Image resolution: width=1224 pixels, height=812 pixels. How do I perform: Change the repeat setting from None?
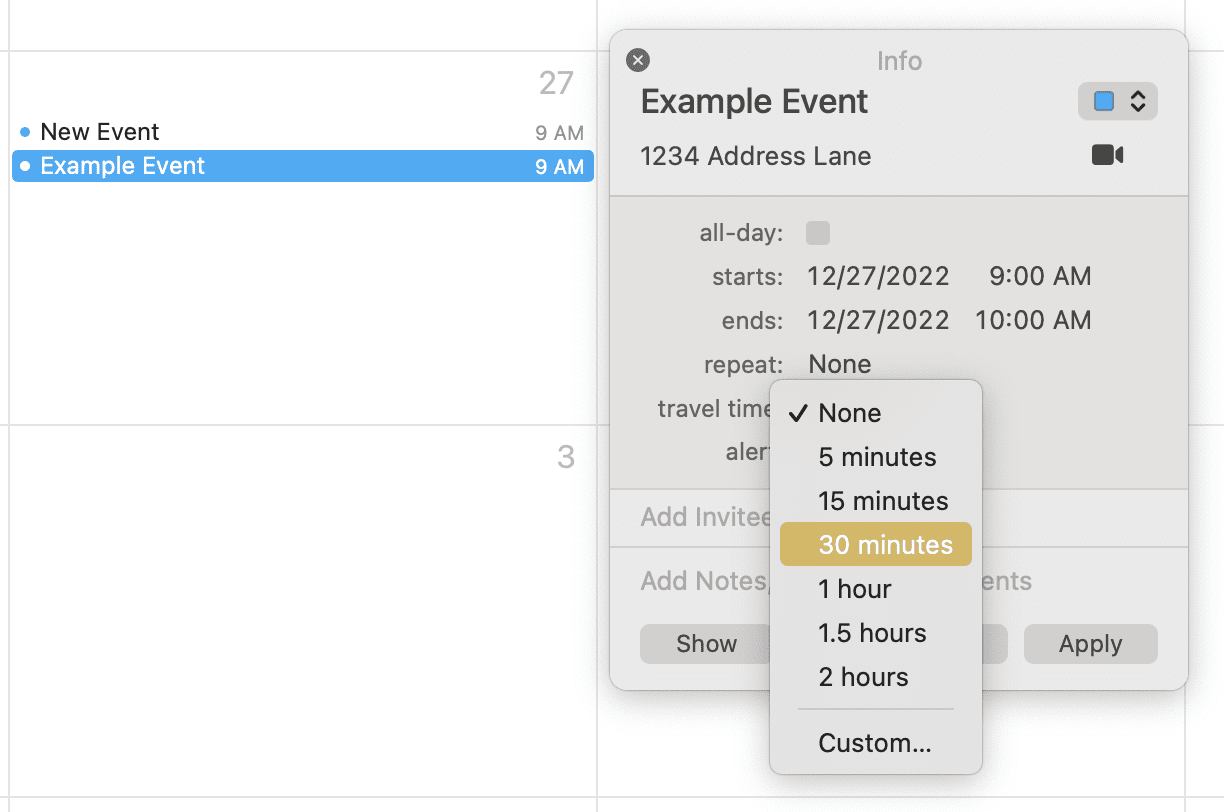839,364
